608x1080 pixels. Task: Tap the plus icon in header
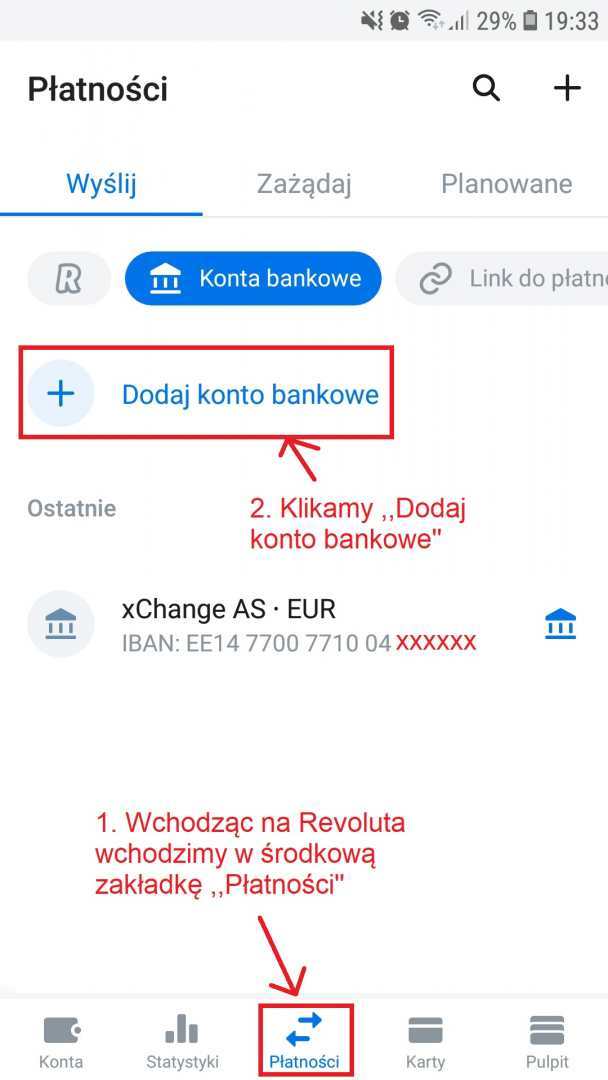pyautogui.click(x=567, y=88)
